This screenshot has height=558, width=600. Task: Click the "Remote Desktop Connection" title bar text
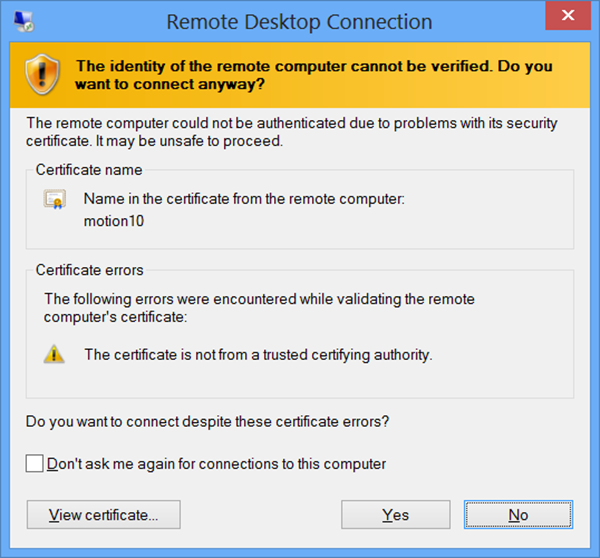tap(299, 22)
